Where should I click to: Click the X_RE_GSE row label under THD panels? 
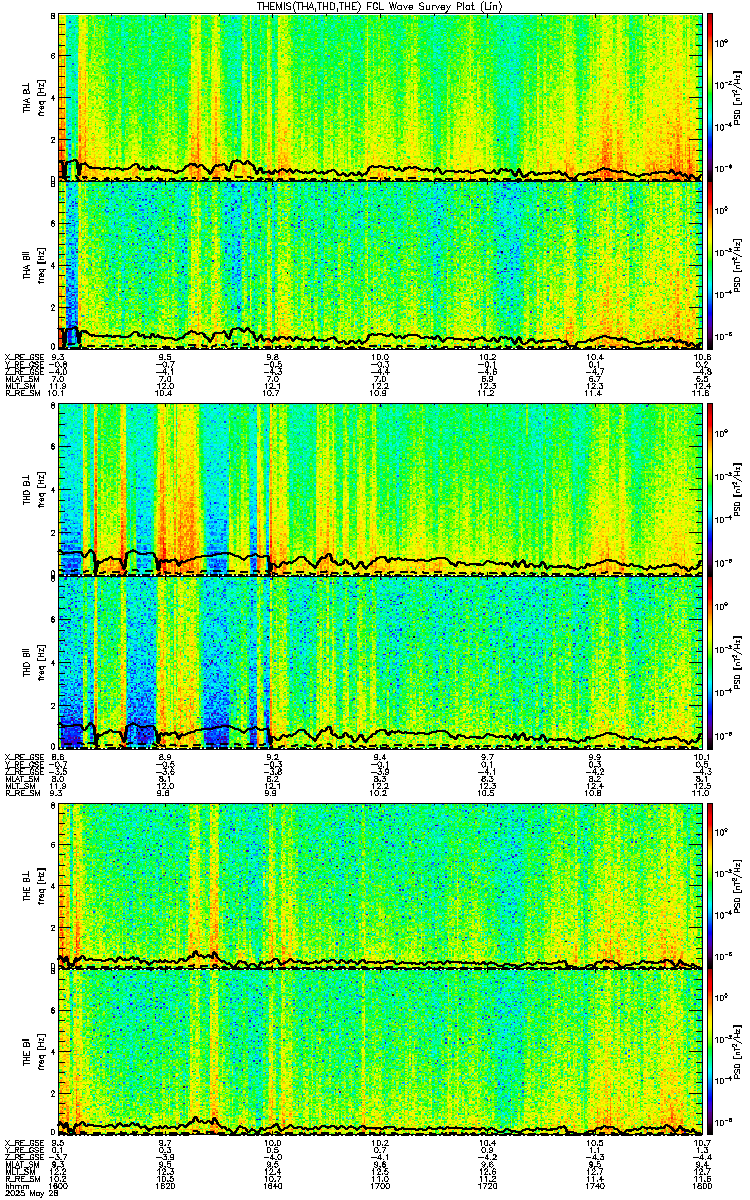click(x=23, y=755)
